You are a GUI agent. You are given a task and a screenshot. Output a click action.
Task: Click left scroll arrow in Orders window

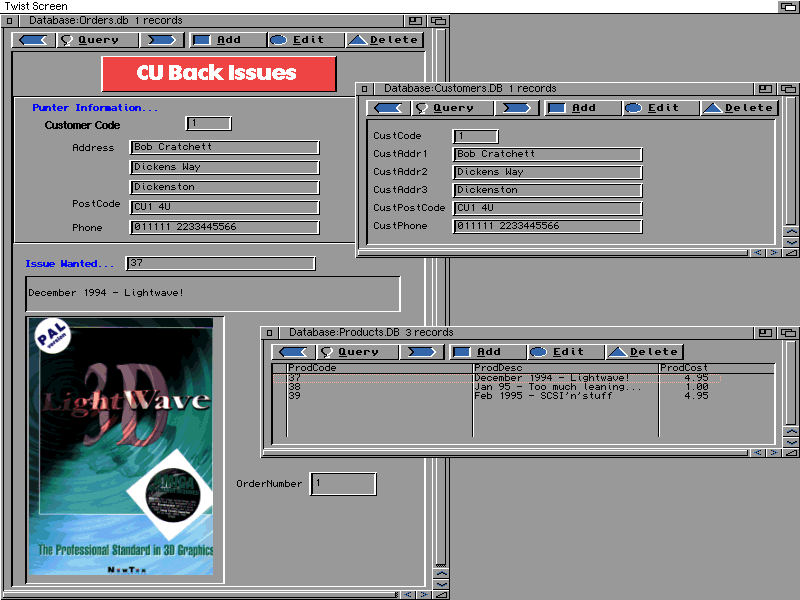click(408, 595)
